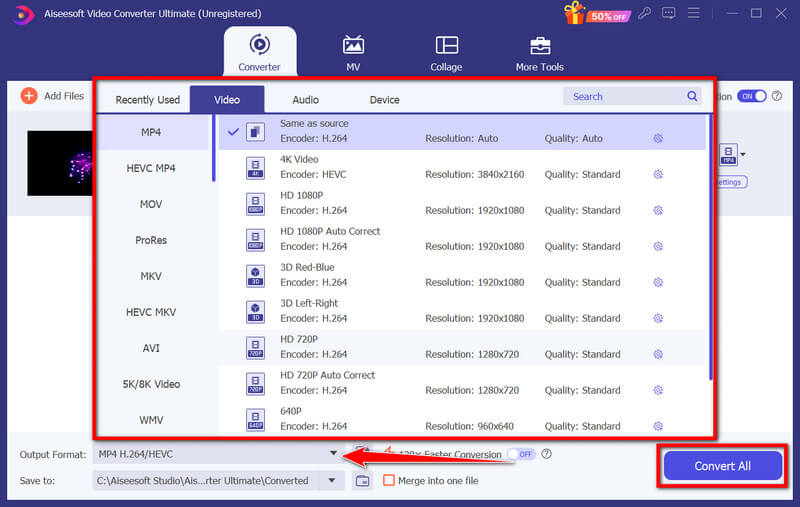Click the magnifier icon in Search box

tap(692, 97)
